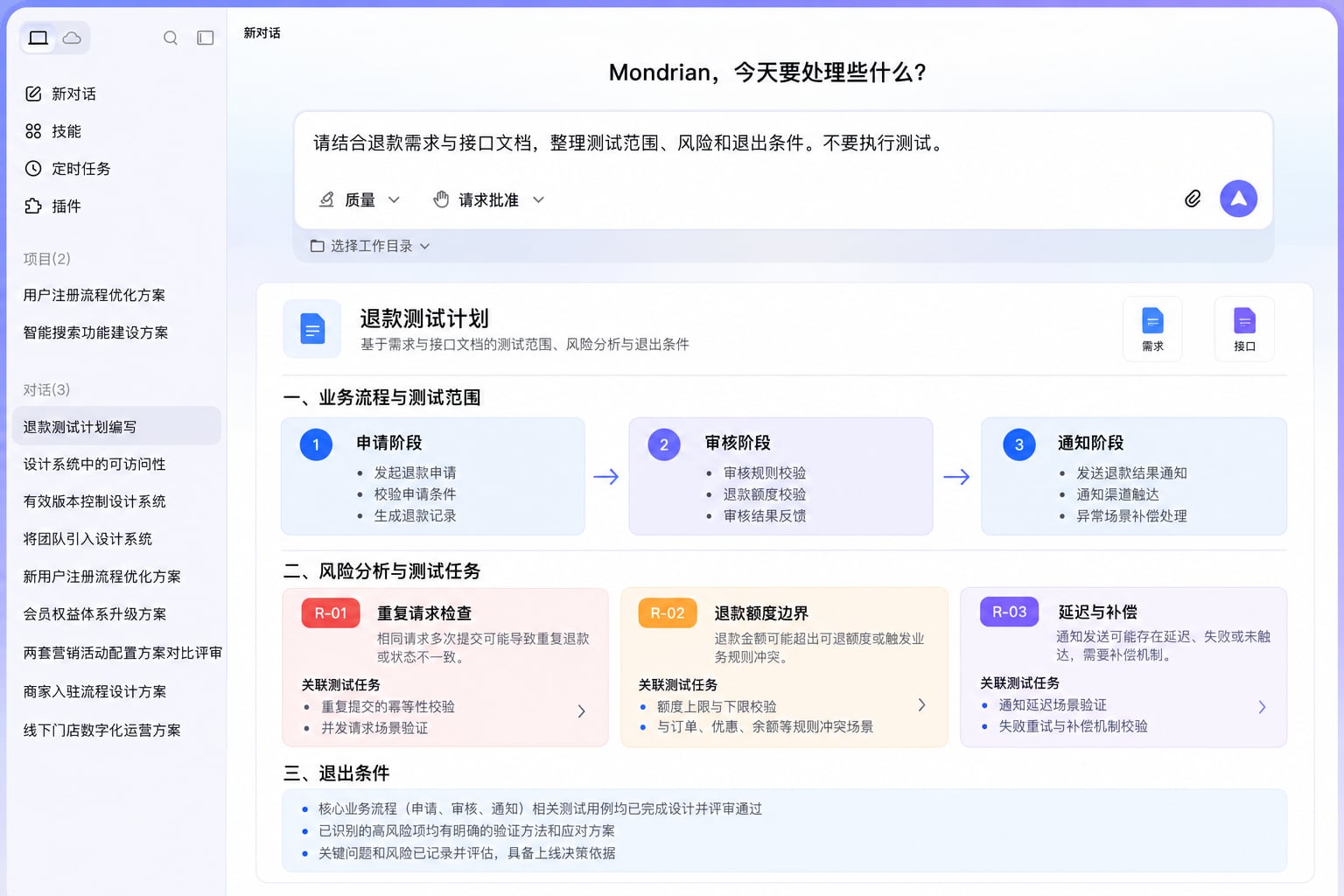This screenshot has height=896, width=1344.
Task: Select step 2 审核阶段 number badge
Action: (664, 444)
